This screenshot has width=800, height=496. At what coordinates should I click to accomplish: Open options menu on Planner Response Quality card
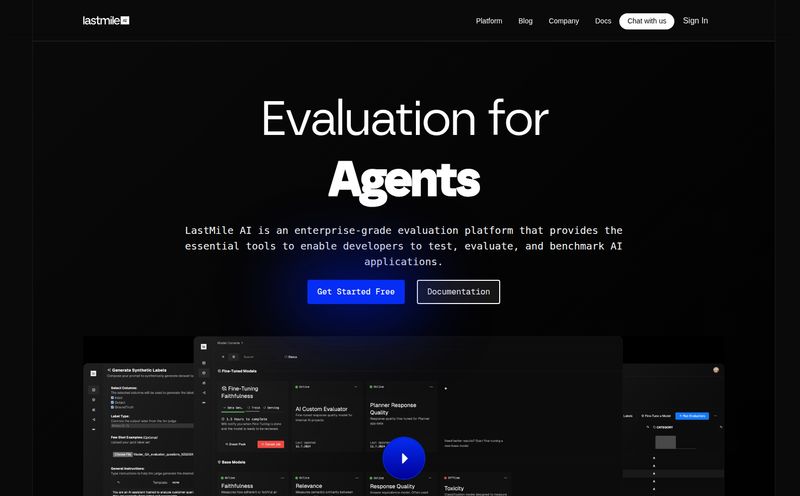point(431,387)
